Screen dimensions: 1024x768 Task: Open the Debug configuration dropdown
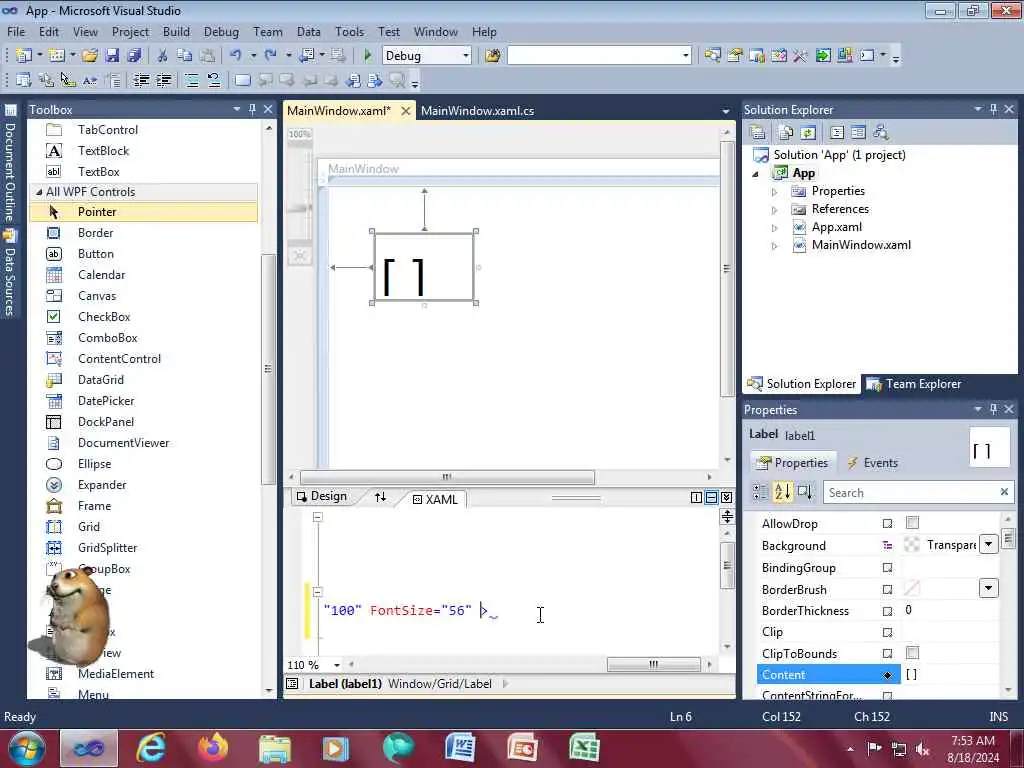[x=466, y=56]
